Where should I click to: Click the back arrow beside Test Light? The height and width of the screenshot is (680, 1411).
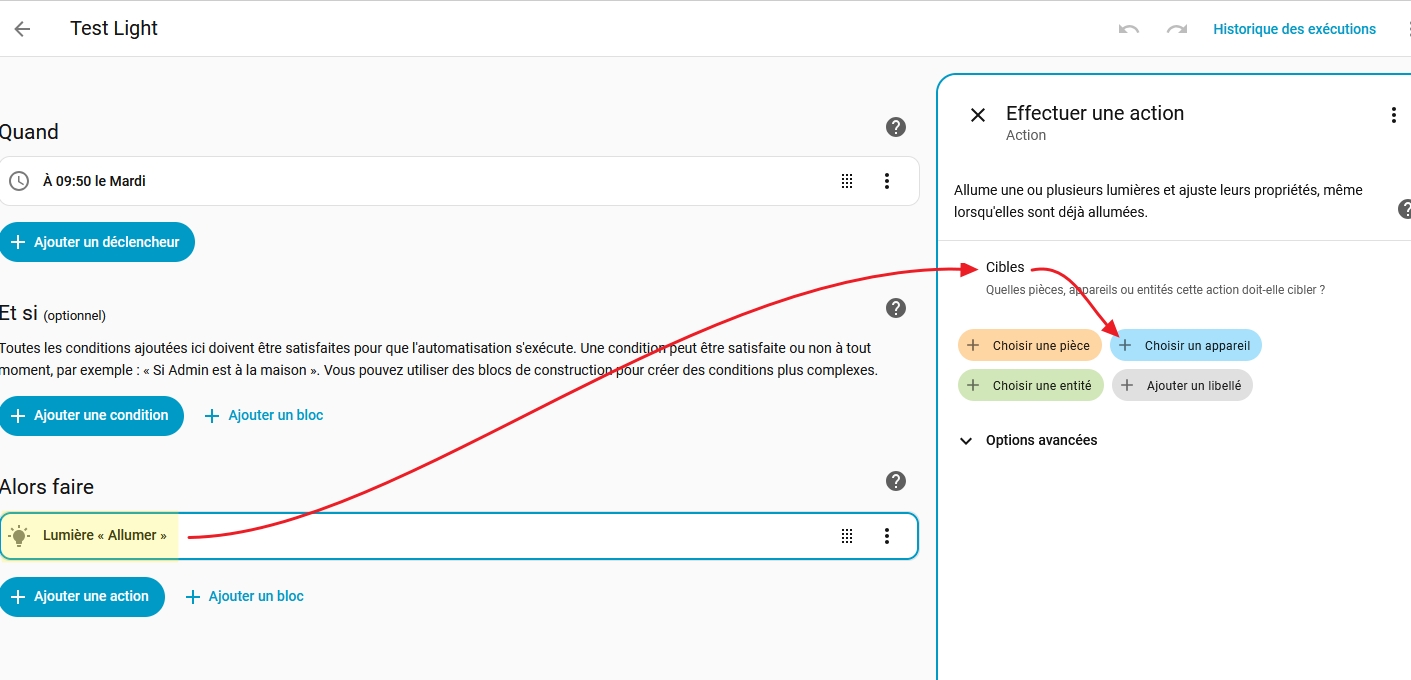tap(22, 29)
